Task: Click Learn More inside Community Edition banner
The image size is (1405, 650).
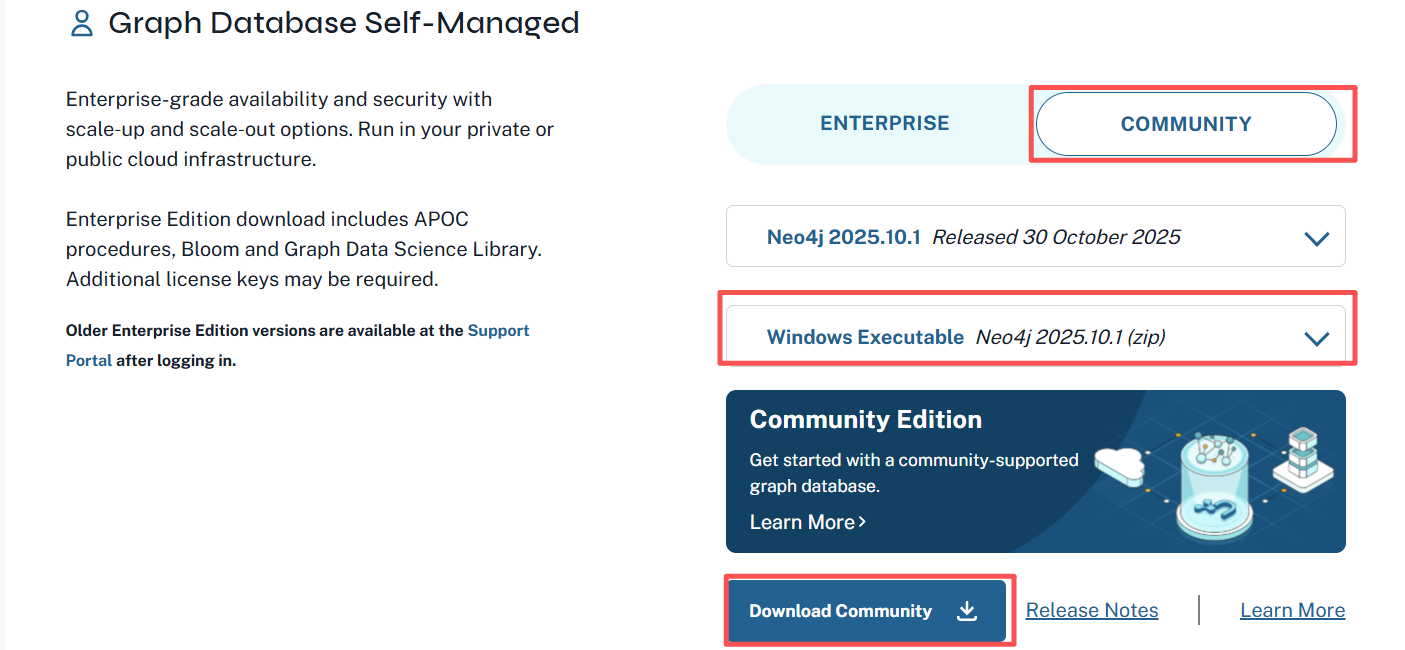Action: 808,522
